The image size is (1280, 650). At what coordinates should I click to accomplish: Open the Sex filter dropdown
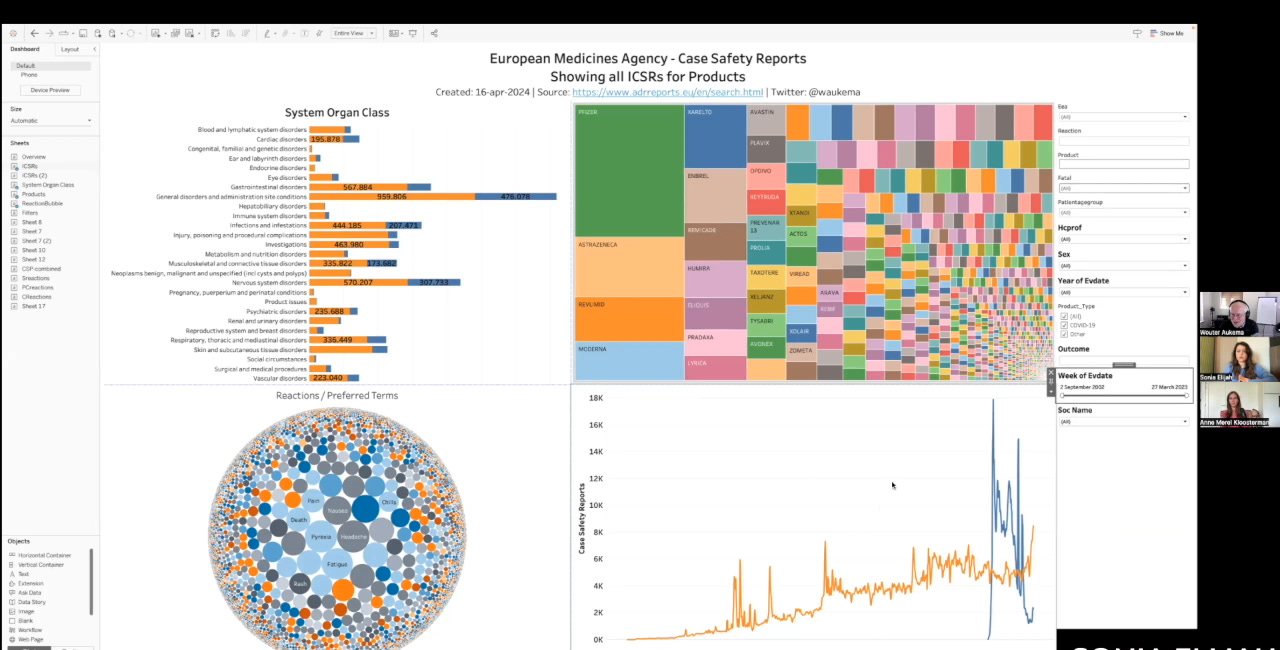[1124, 266]
